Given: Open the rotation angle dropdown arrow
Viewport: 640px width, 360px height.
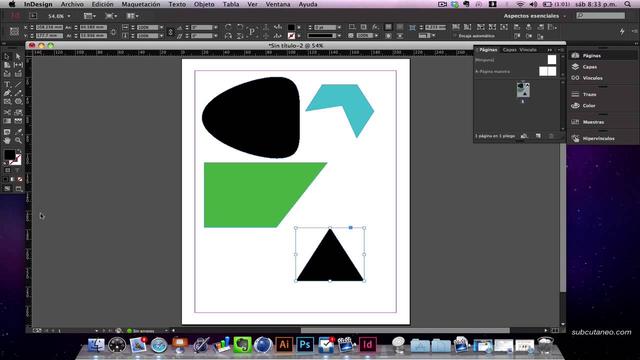Looking at the screenshot, I should click(216, 27).
